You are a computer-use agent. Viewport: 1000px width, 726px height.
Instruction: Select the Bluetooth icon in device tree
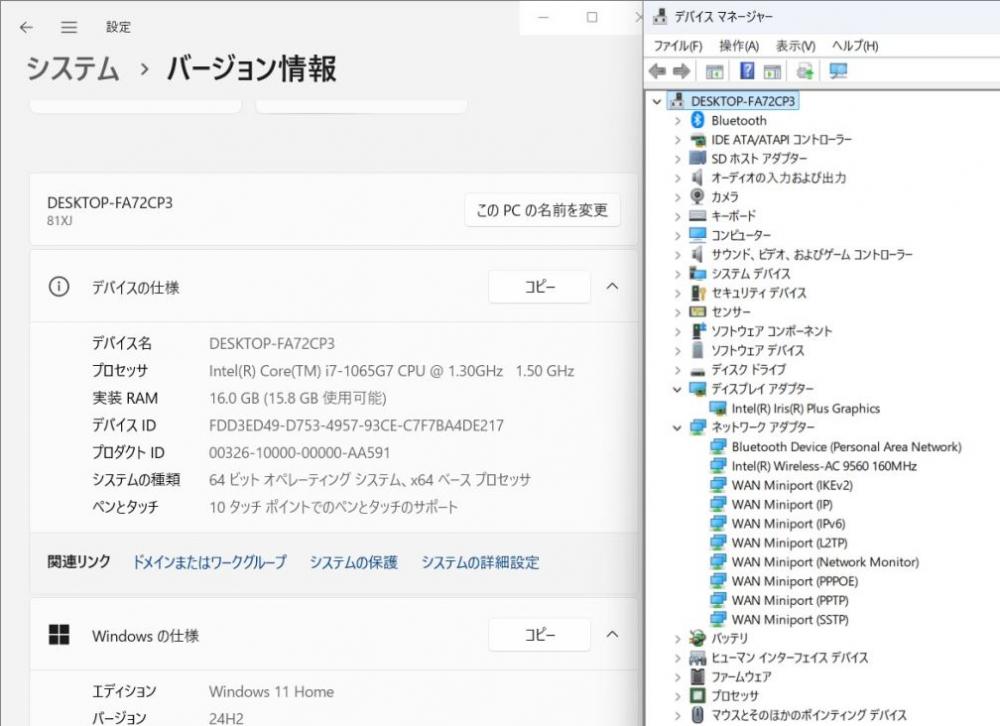698,120
